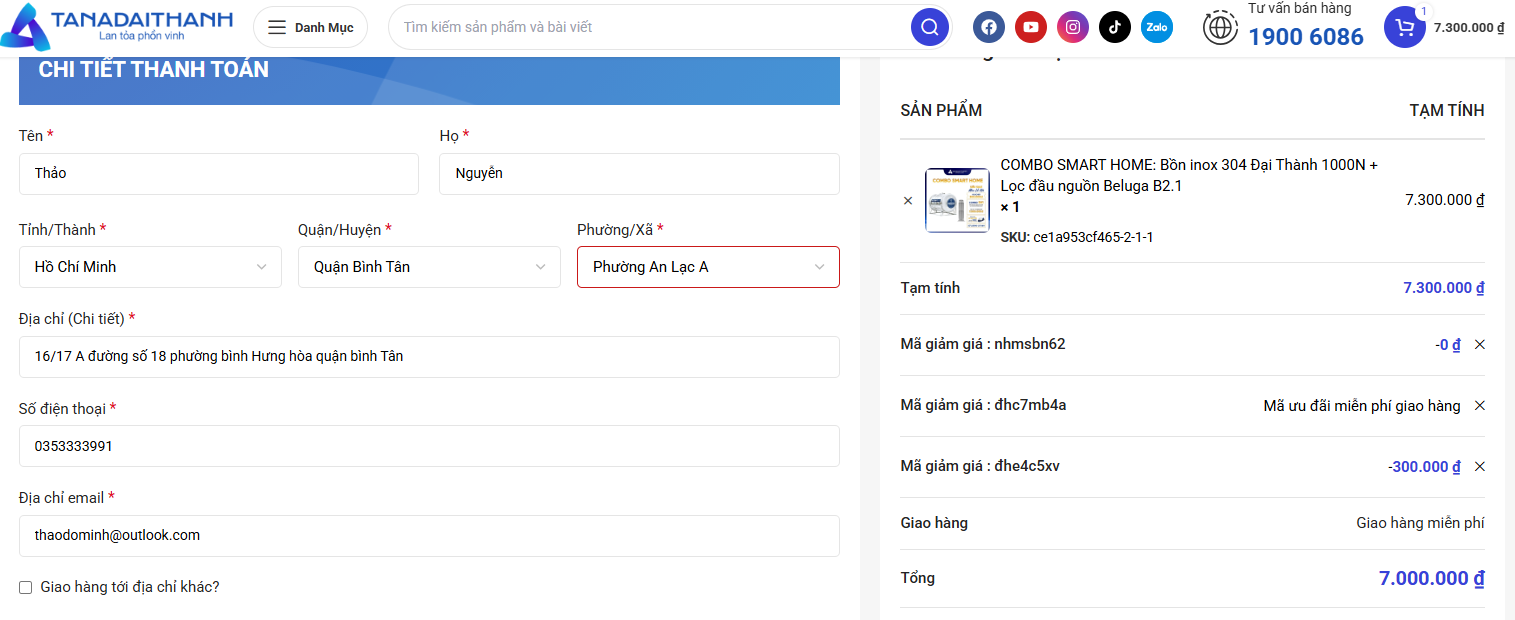
Task: Open the TikTok social icon
Action: 1115,27
